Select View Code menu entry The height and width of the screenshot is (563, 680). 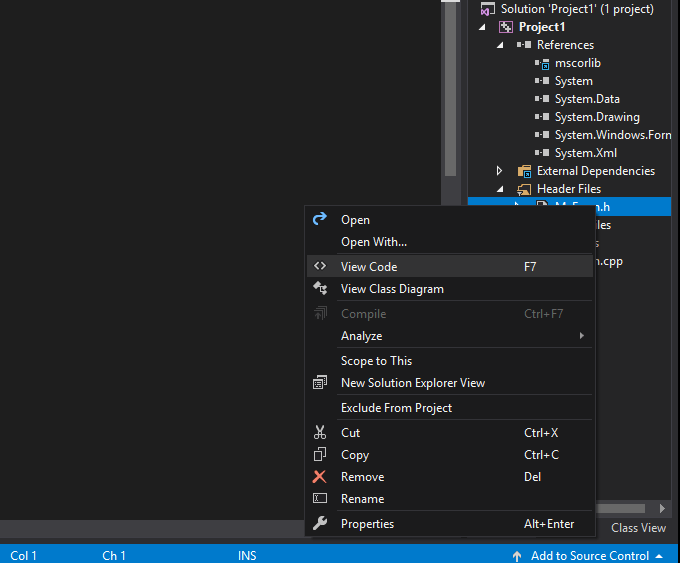[x=449, y=266]
